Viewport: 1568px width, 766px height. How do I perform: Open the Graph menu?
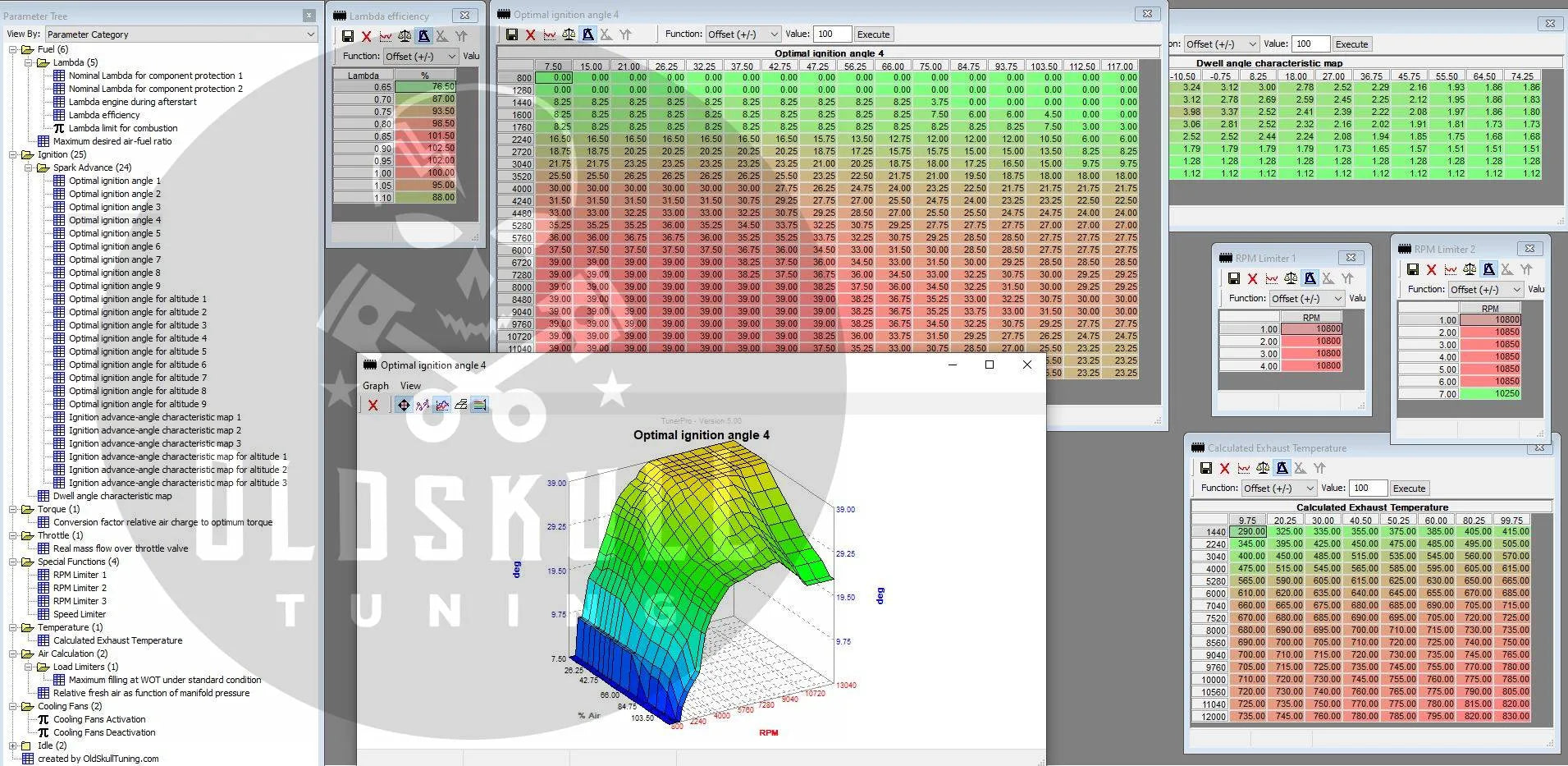[x=376, y=386]
